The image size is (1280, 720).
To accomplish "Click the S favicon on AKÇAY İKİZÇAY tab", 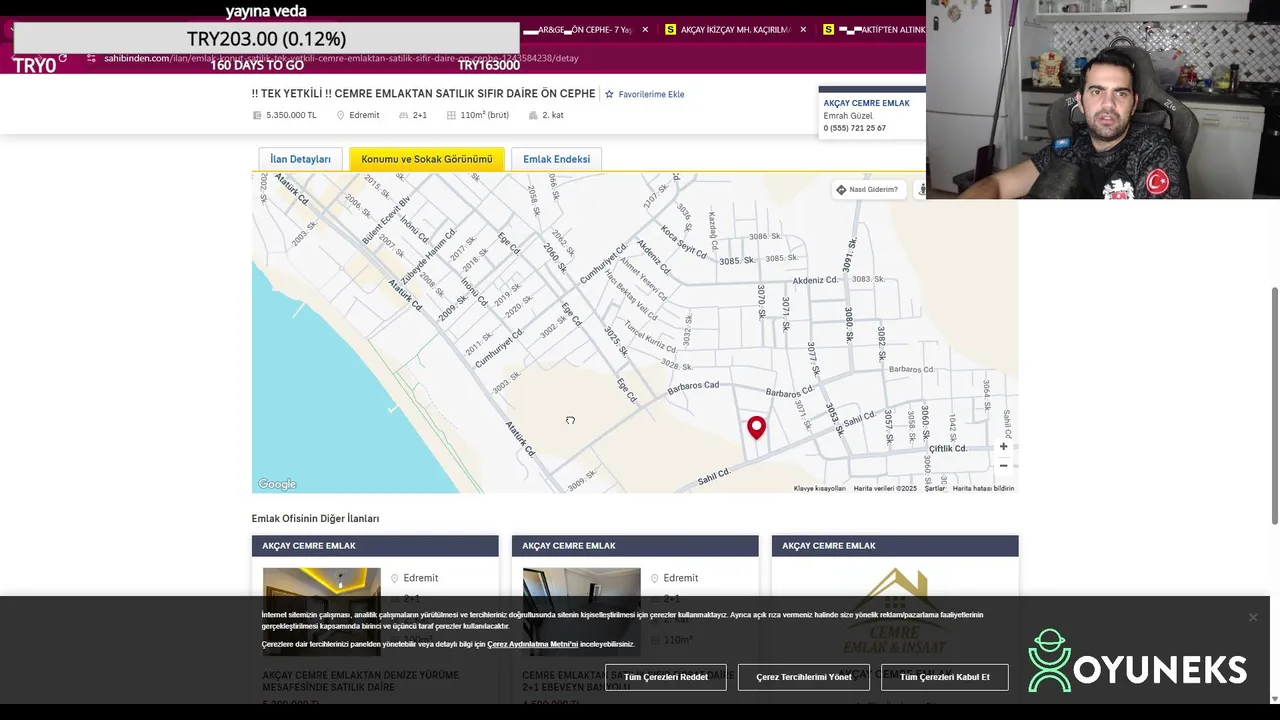I will (x=670, y=30).
